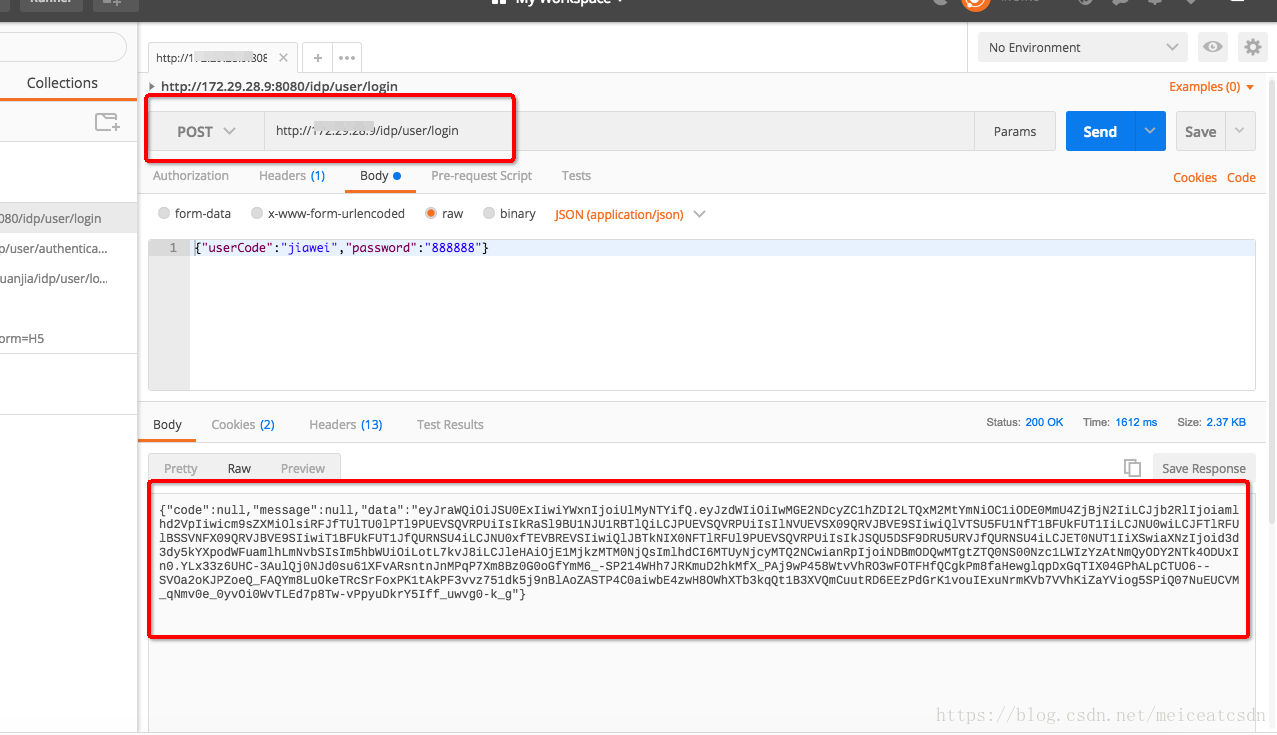Image resolution: width=1277 pixels, height=735 pixels.
Task: Open the Test Results tab
Action: 450,424
